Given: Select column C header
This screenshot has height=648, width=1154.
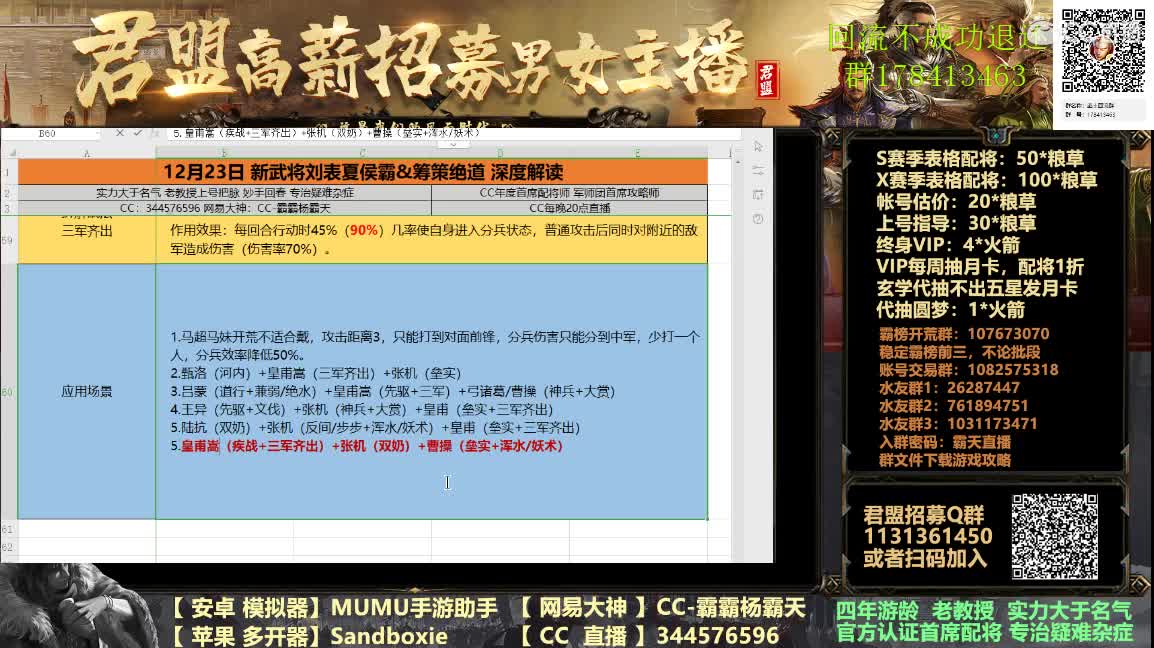Looking at the screenshot, I should tap(362, 152).
